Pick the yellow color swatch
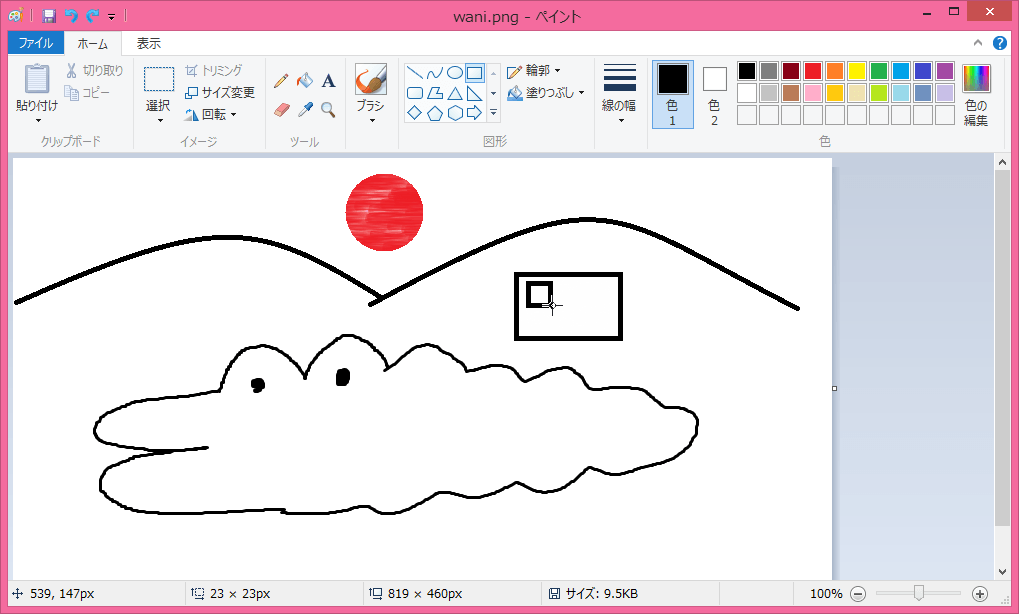The height and width of the screenshot is (614, 1019). click(x=857, y=71)
